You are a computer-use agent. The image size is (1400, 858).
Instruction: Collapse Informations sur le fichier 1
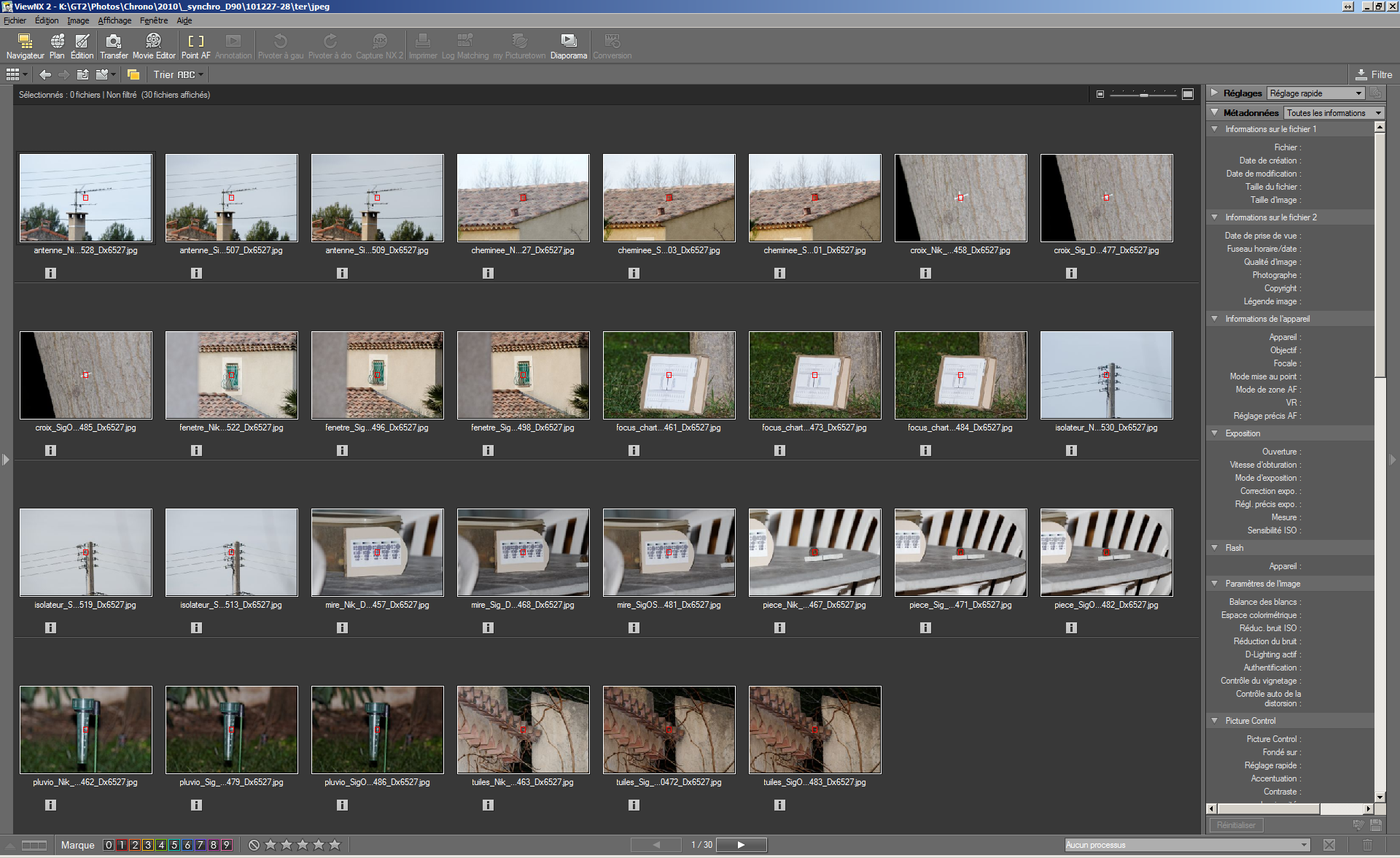(x=1215, y=129)
